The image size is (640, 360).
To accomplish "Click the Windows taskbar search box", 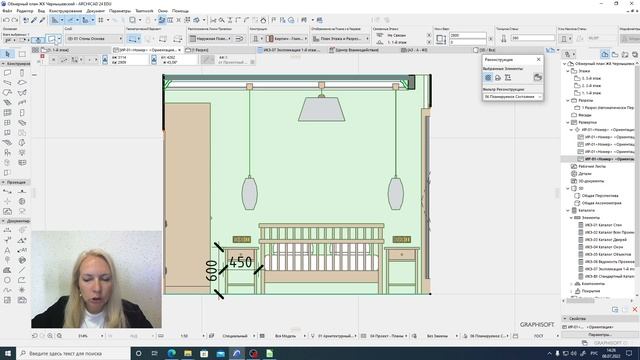I will coord(73,353).
